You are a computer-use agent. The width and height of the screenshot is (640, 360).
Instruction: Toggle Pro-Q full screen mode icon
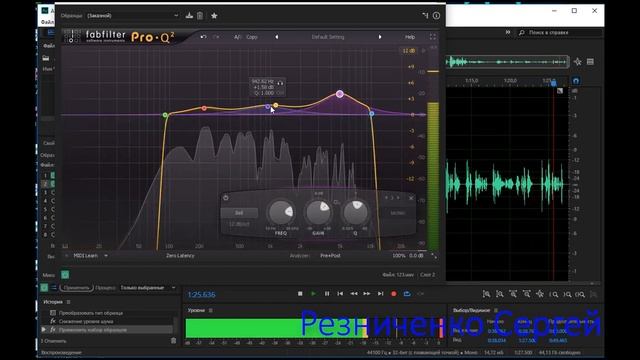click(x=433, y=37)
